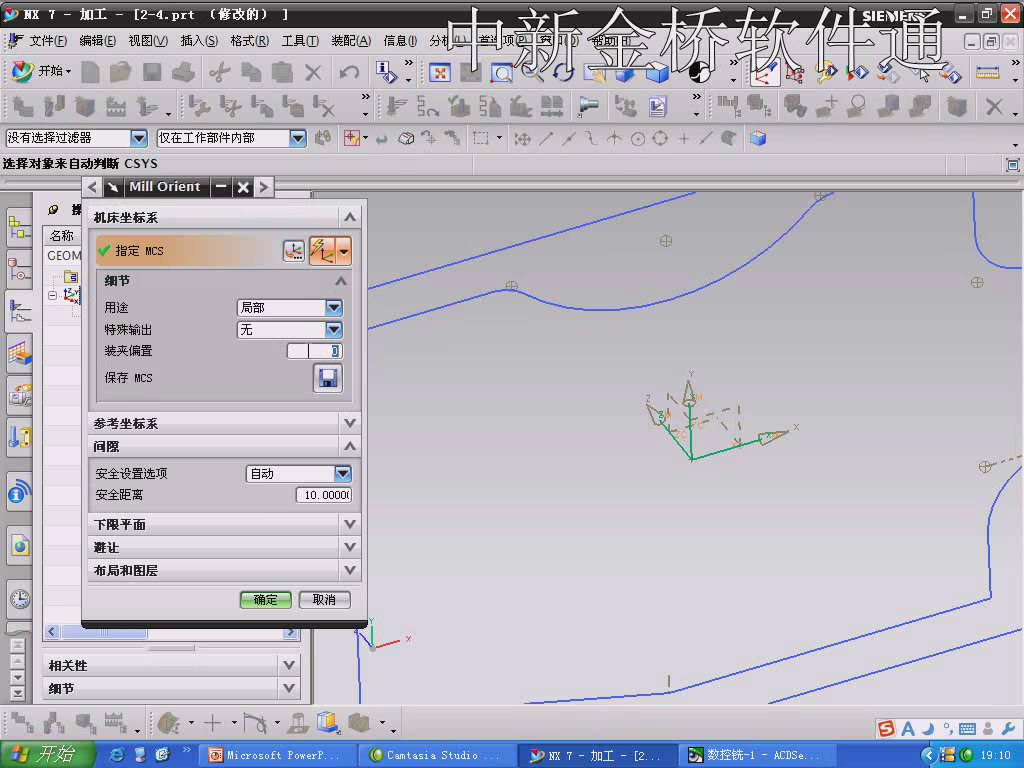Image resolution: width=1024 pixels, height=768 pixels.
Task: Click the Undo arrow icon
Action: coord(349,72)
